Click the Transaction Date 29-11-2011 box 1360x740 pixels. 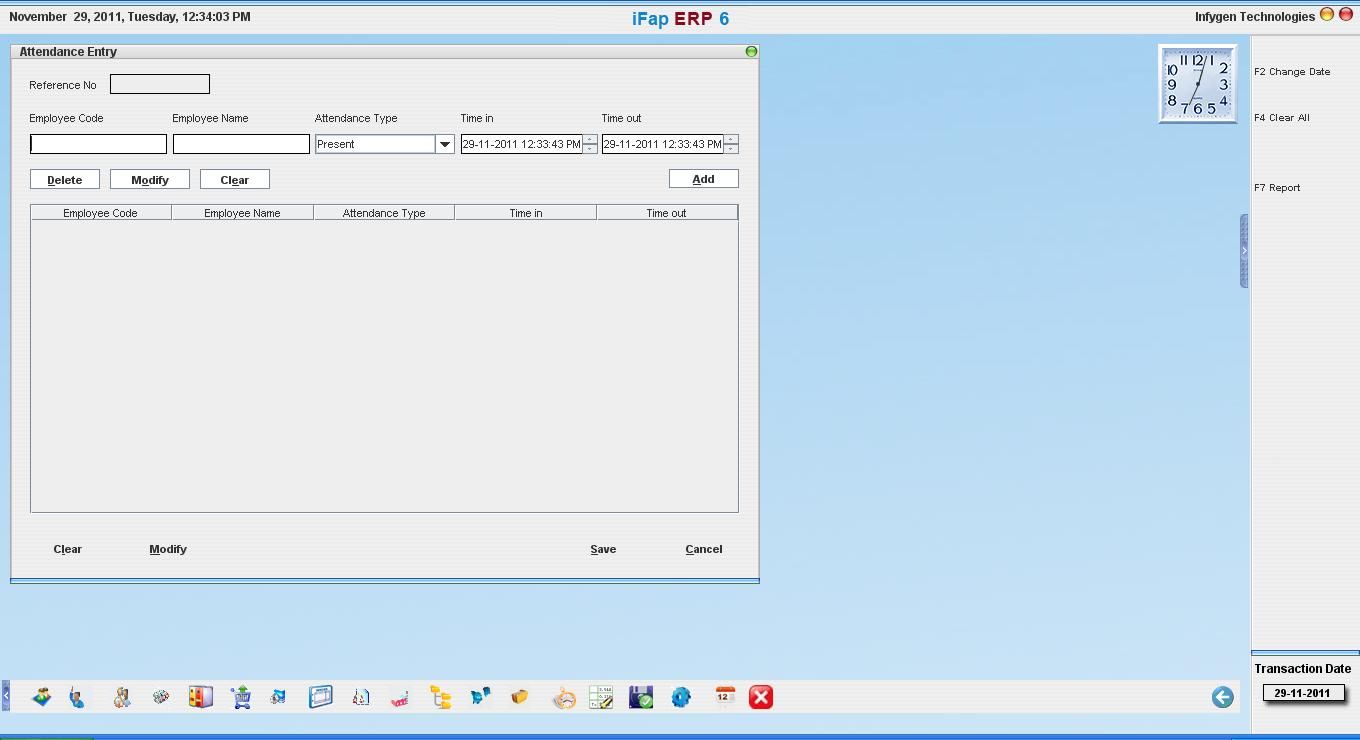[1302, 693]
